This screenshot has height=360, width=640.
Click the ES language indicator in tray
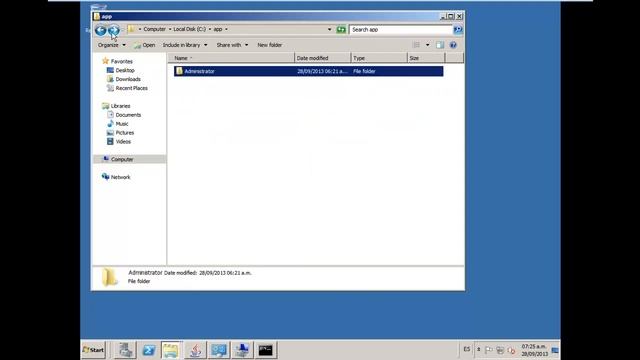pos(467,349)
